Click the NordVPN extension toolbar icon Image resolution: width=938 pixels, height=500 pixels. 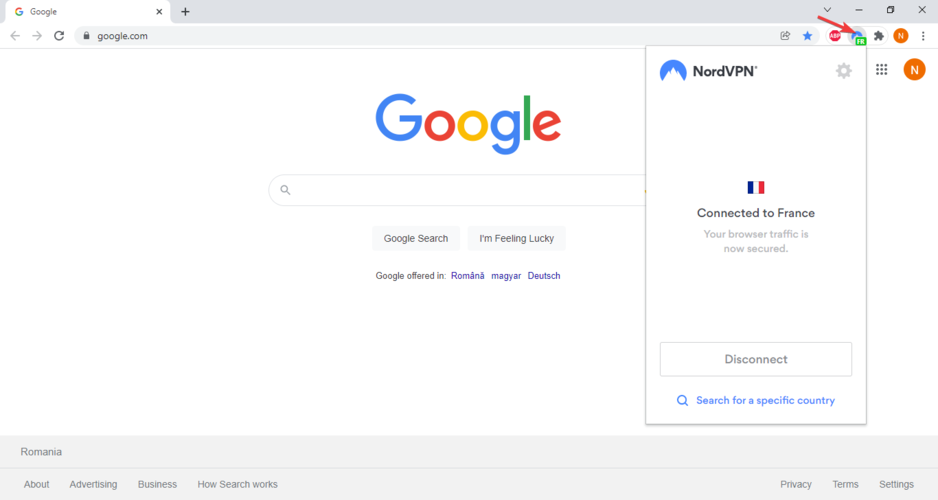tap(857, 36)
